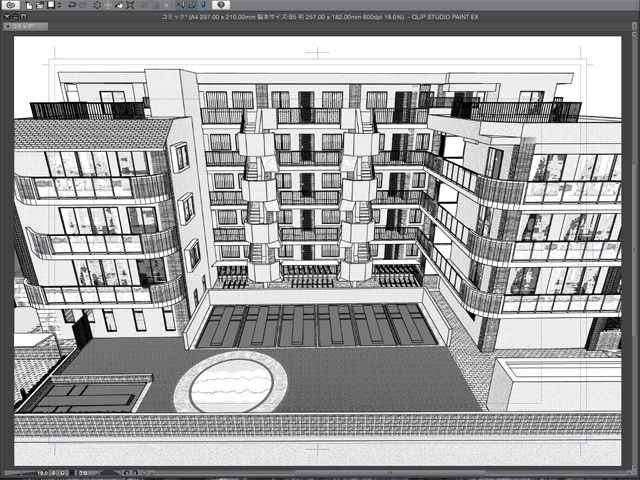Viewport: 640px width, 480px height.
Task: Open the CLIP STUDIO support help icon
Action: click(x=221, y=5)
